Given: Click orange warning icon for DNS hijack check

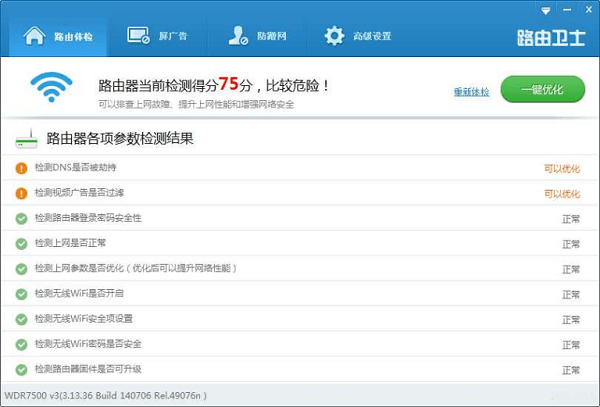Looking at the screenshot, I should coord(21,167).
